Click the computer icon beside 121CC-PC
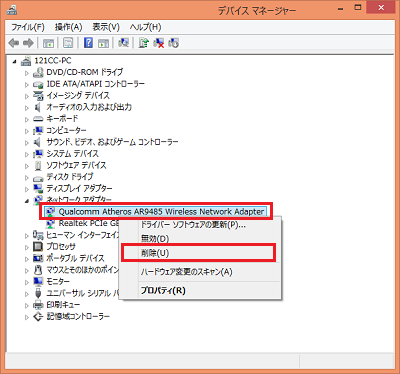 [x=26, y=61]
